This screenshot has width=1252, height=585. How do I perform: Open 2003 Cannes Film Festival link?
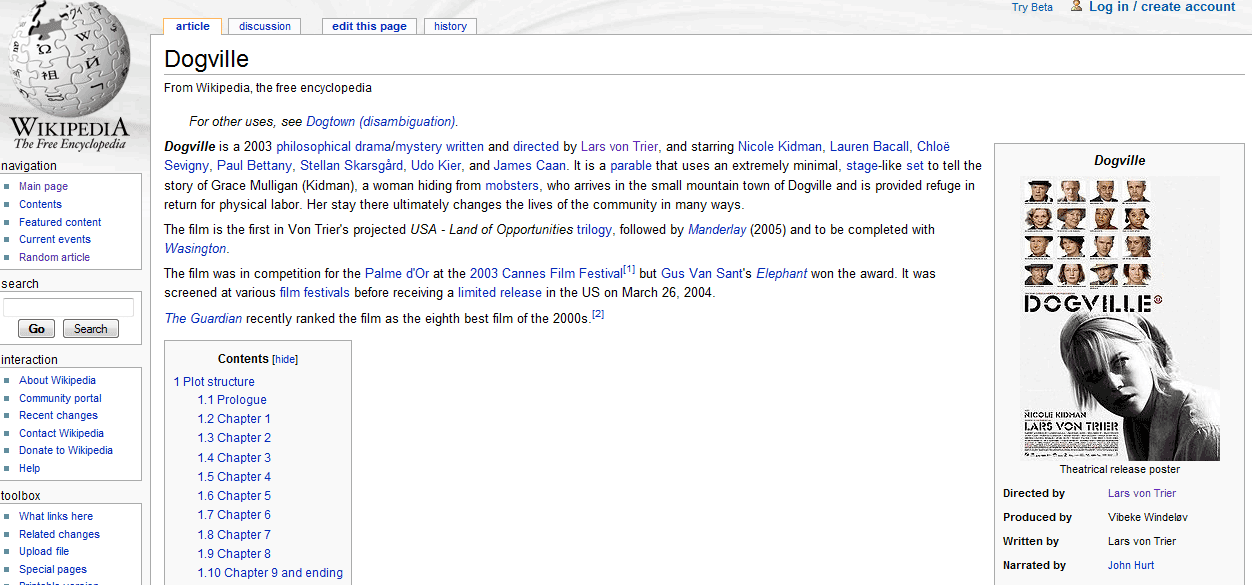(x=546, y=273)
